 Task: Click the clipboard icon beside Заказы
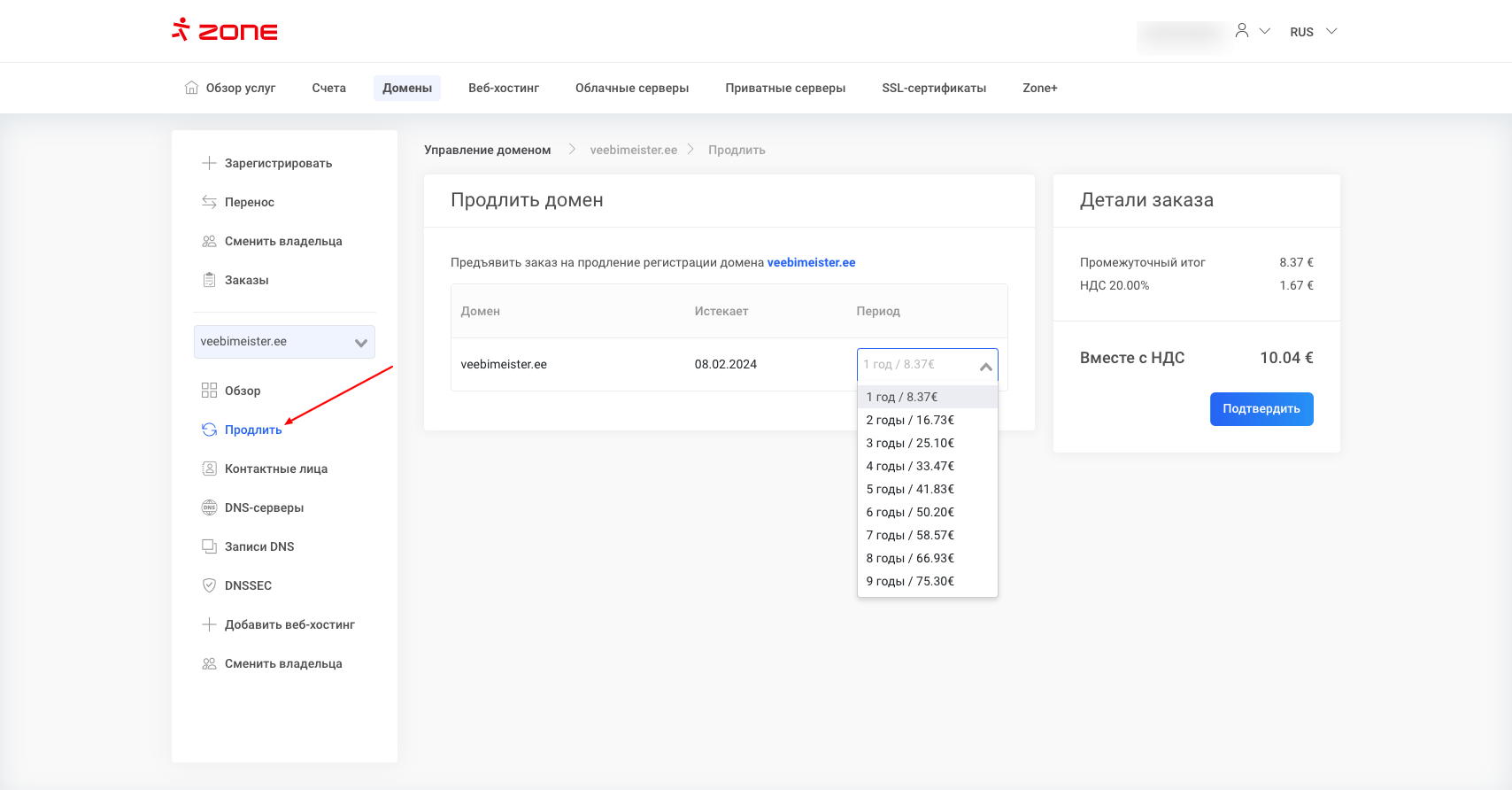[x=209, y=280]
